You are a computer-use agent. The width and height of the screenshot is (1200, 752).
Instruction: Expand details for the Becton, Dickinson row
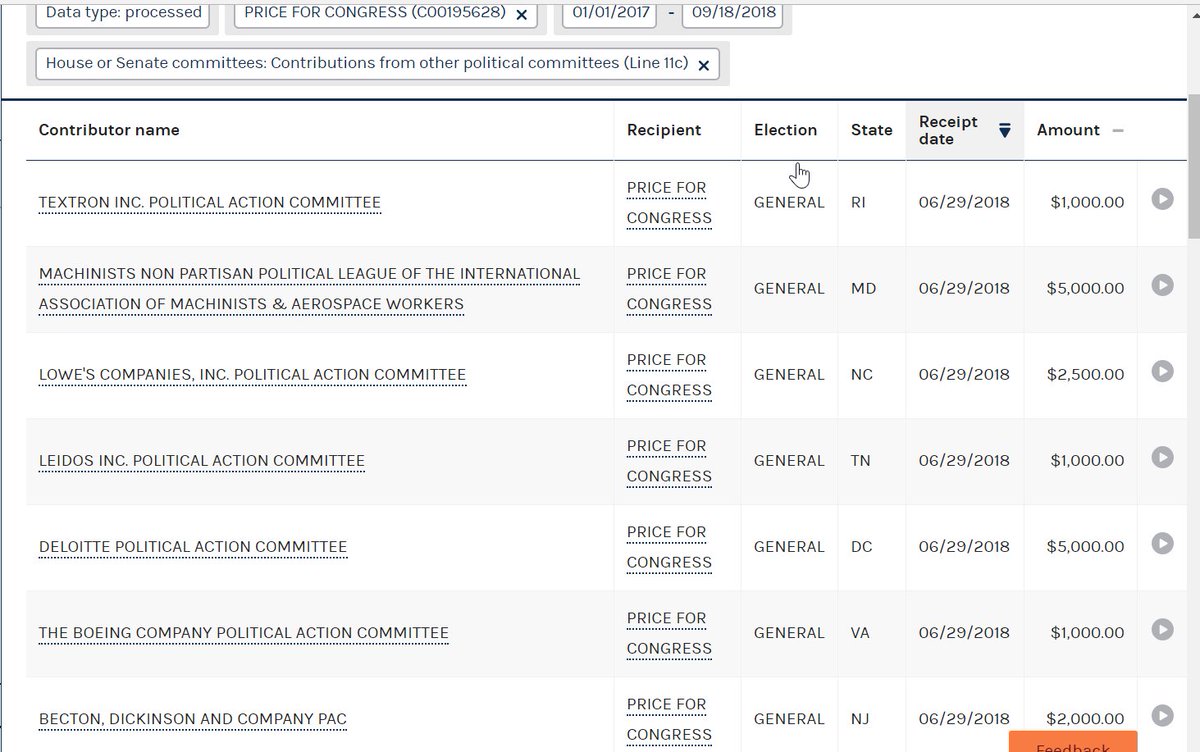pos(1161,715)
